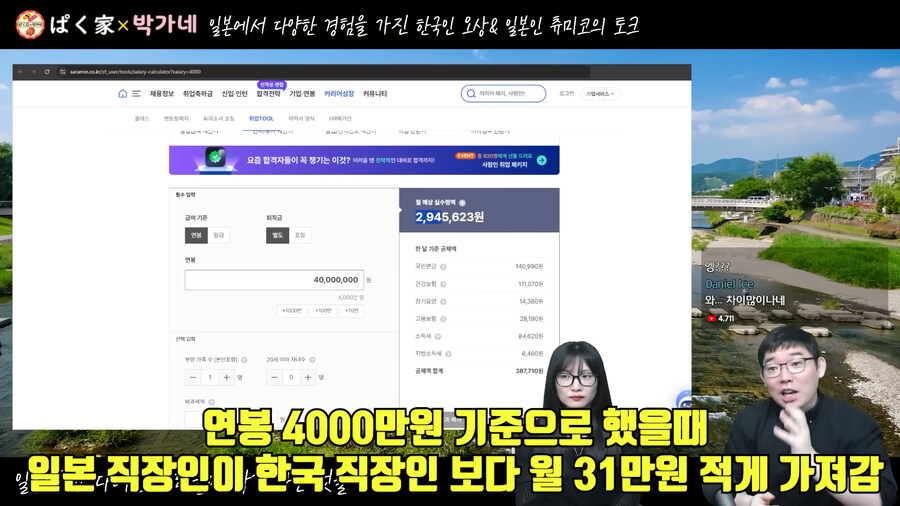Click the 2,945,623원 result amount
Screen dimensions: 900x506
[x=449, y=217]
